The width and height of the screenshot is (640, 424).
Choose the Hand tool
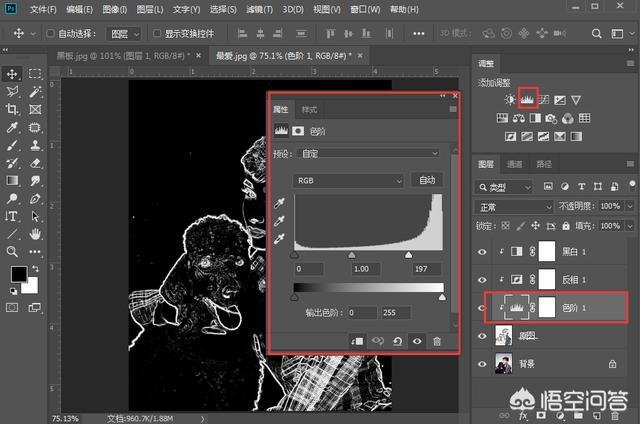coord(35,234)
